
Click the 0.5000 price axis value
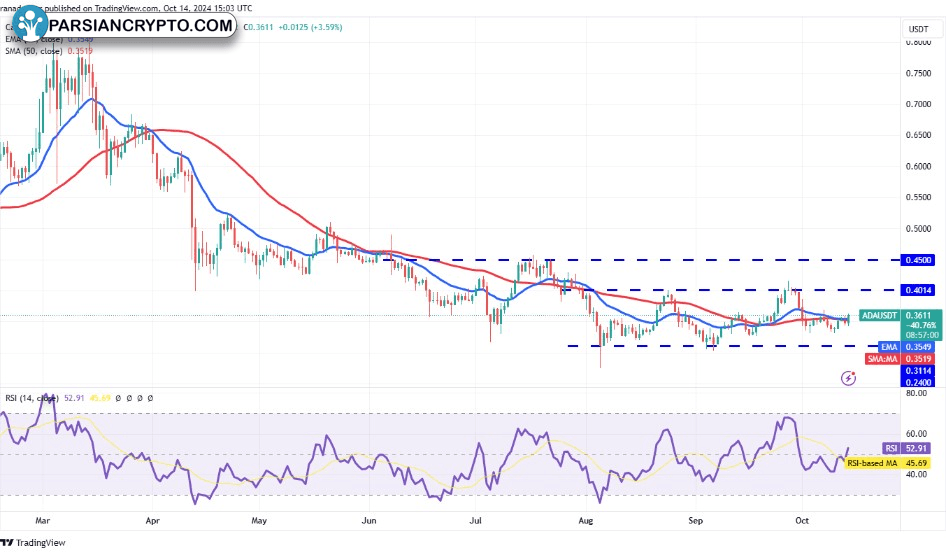(918, 229)
